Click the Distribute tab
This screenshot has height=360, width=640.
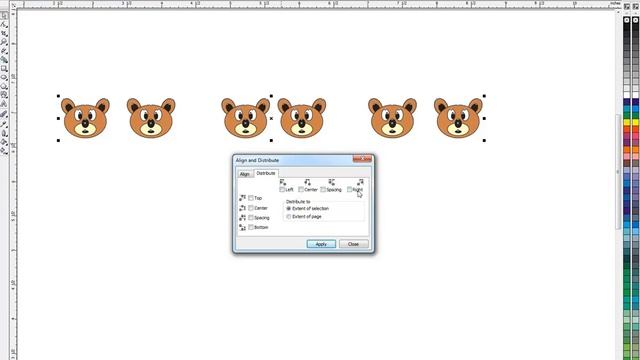click(266, 173)
